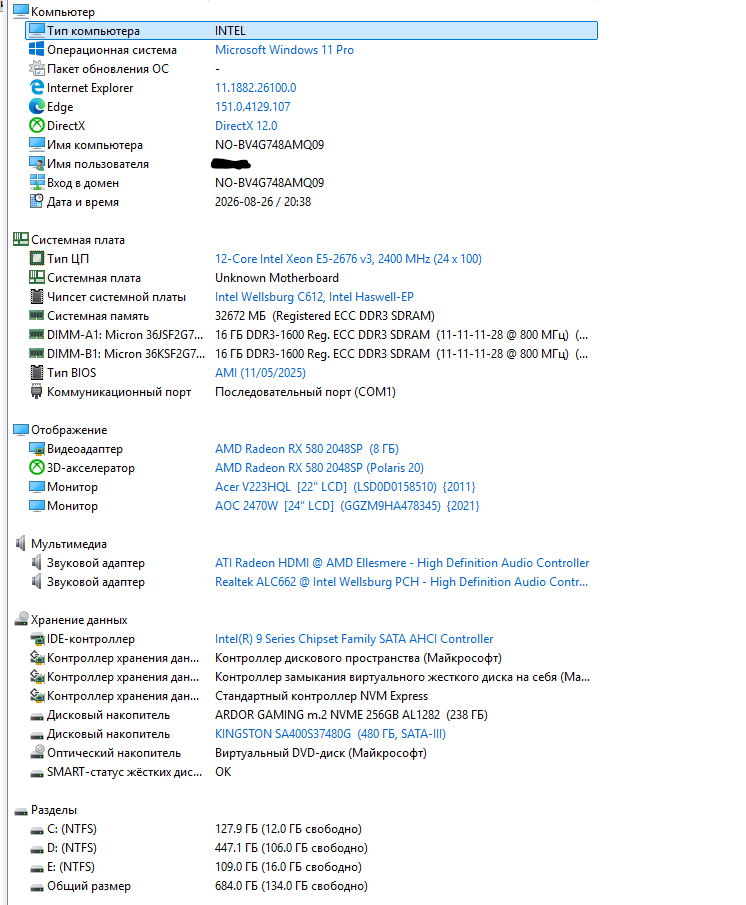Screen dimensions: 746x905
Task: Select the D: (NTFS) partition row
Action: (199, 848)
